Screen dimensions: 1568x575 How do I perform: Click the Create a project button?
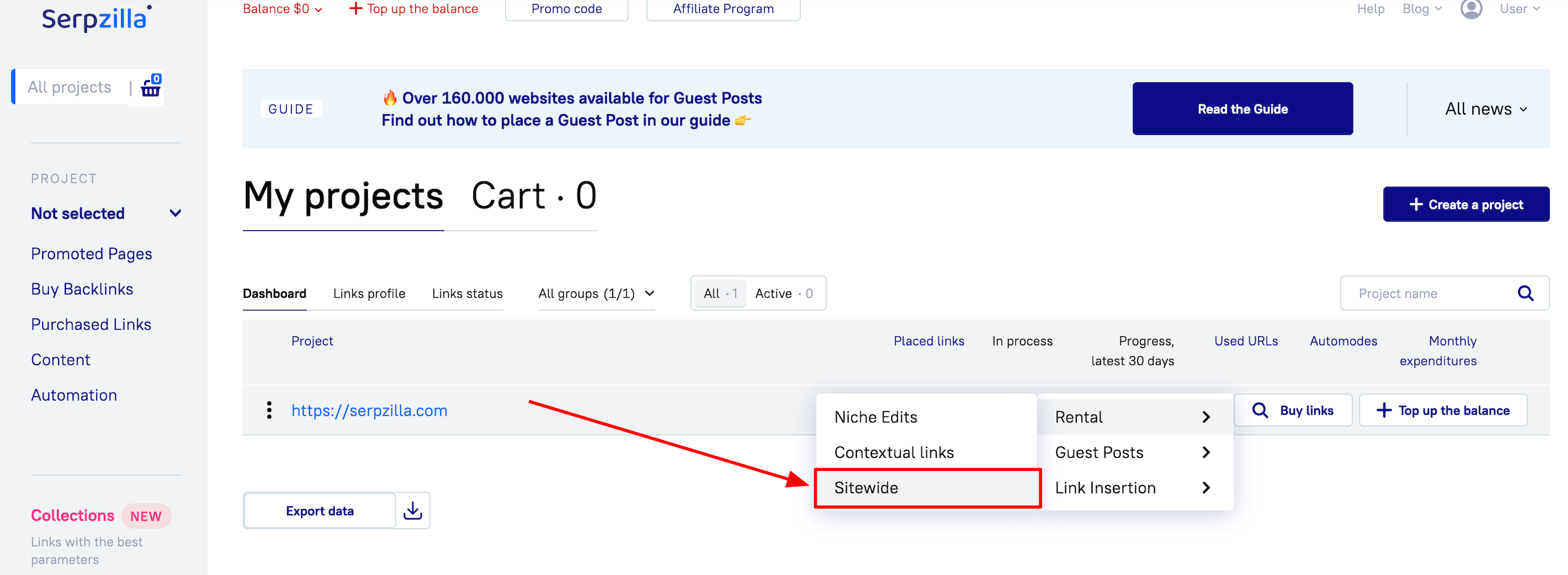click(x=1465, y=204)
